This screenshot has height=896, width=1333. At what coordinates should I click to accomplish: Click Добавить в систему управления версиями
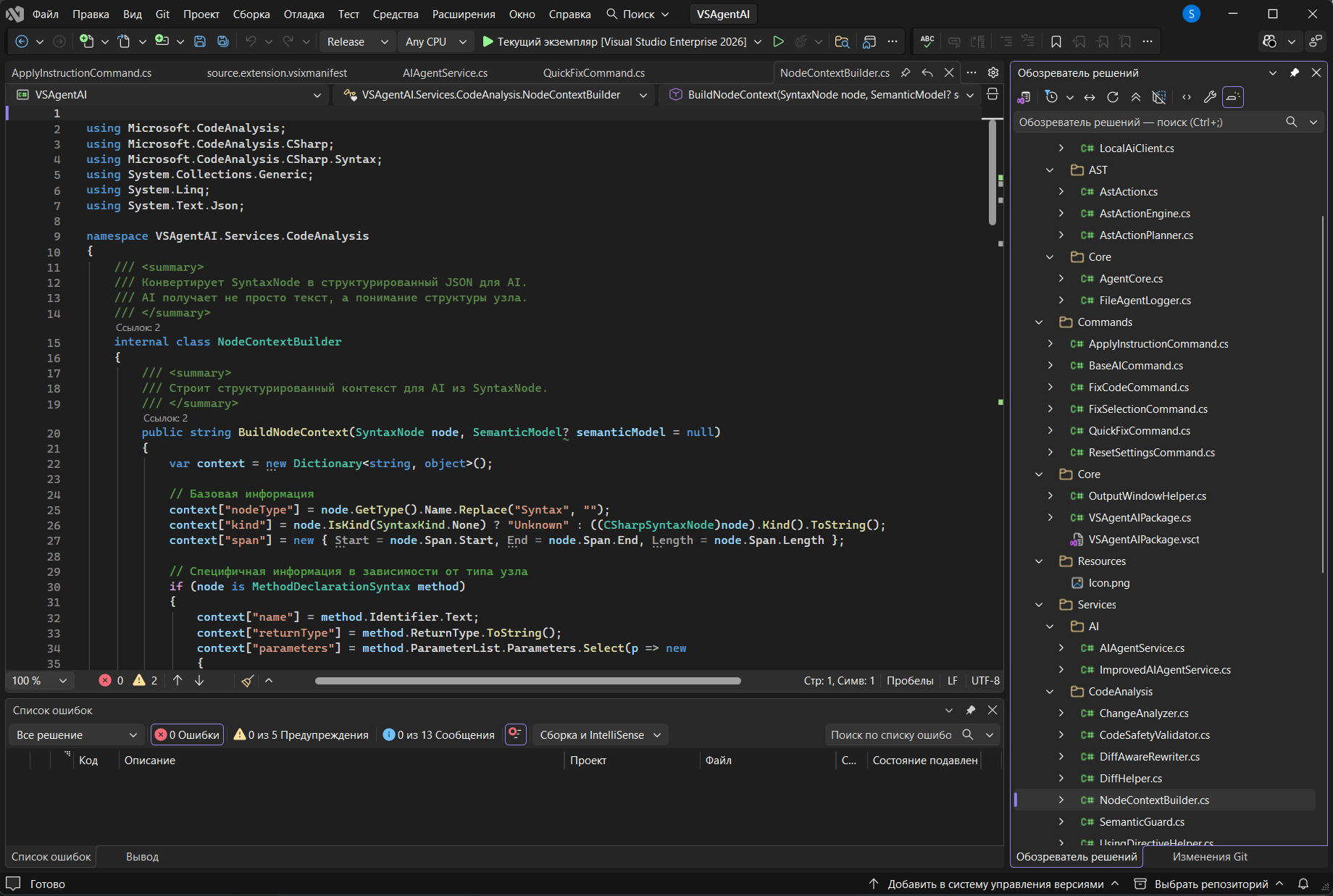[x=995, y=884]
